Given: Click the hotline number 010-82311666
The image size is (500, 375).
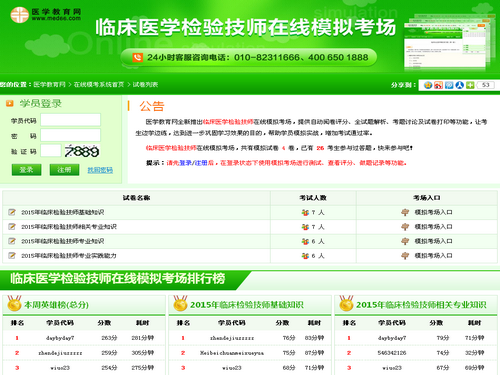Looking at the screenshot, I should pyautogui.click(x=266, y=57).
